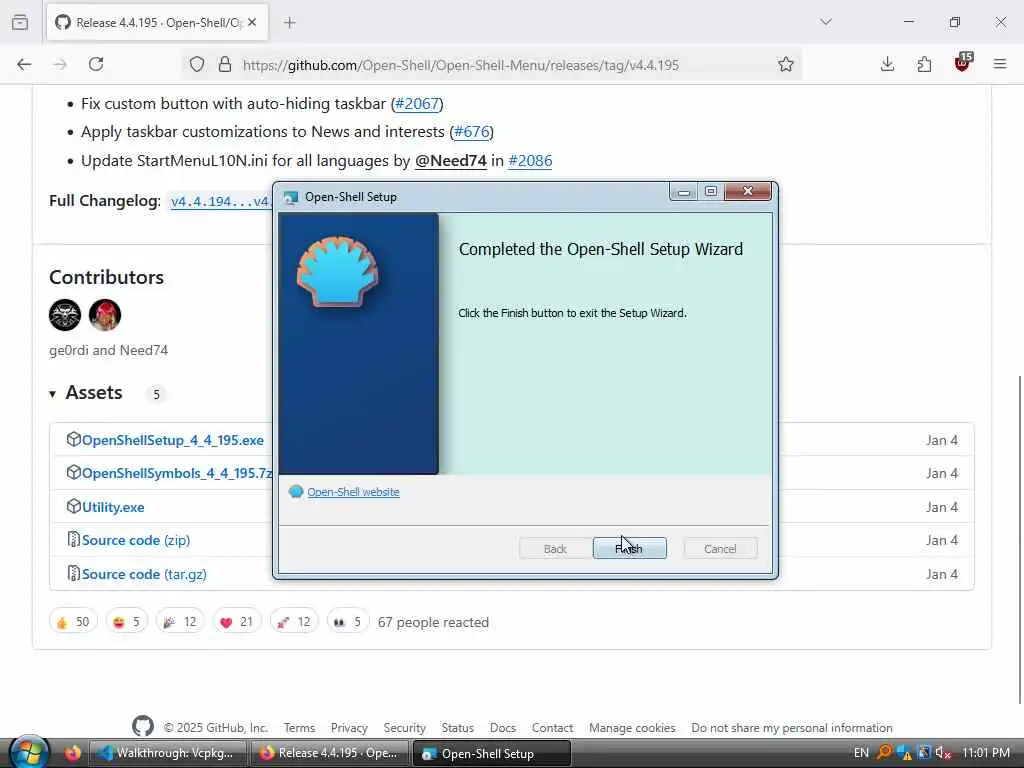Screen dimensions: 1024x768
Task: Click the address bar URL field
Action: click(x=460, y=65)
